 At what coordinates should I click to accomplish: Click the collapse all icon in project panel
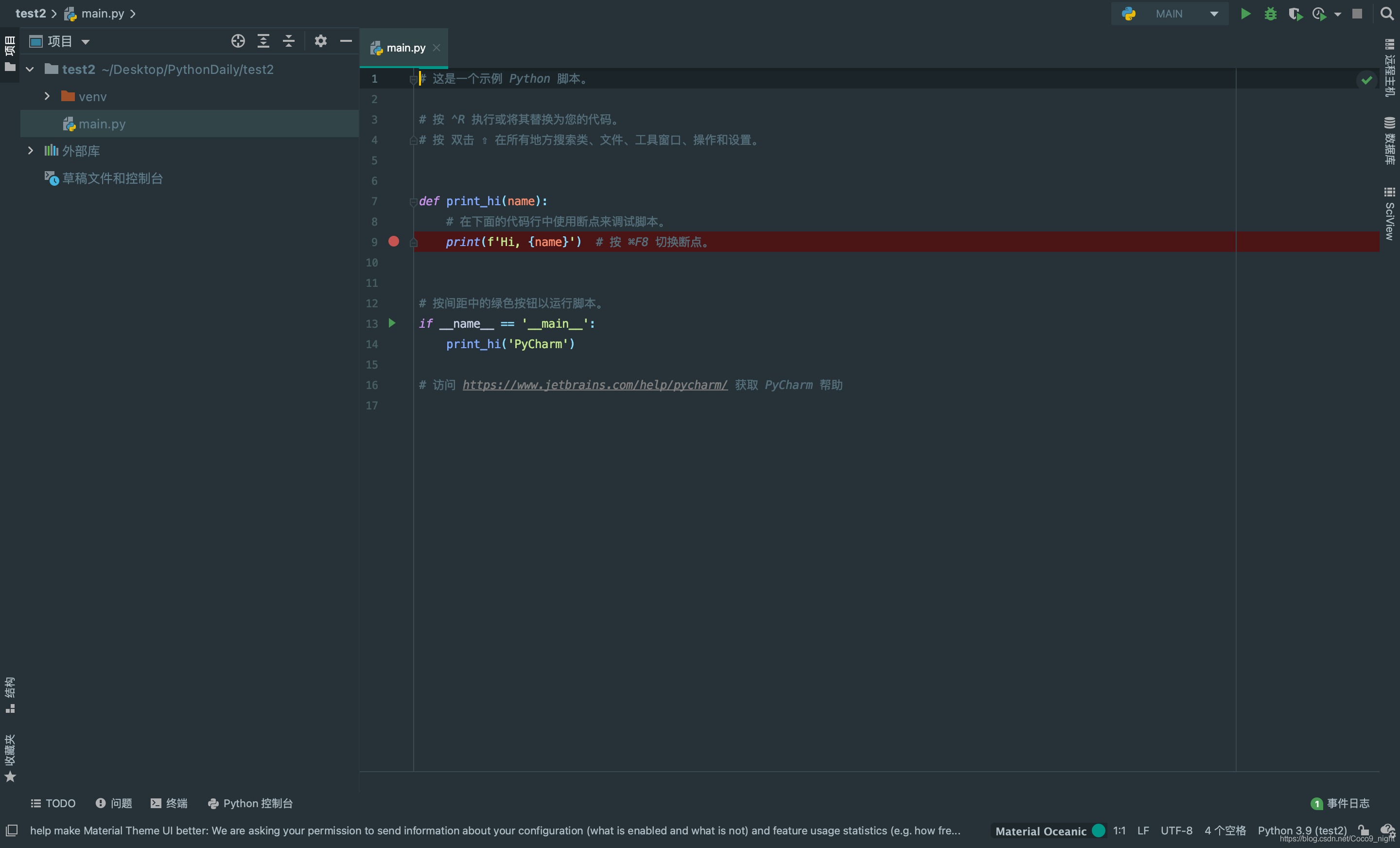289,41
